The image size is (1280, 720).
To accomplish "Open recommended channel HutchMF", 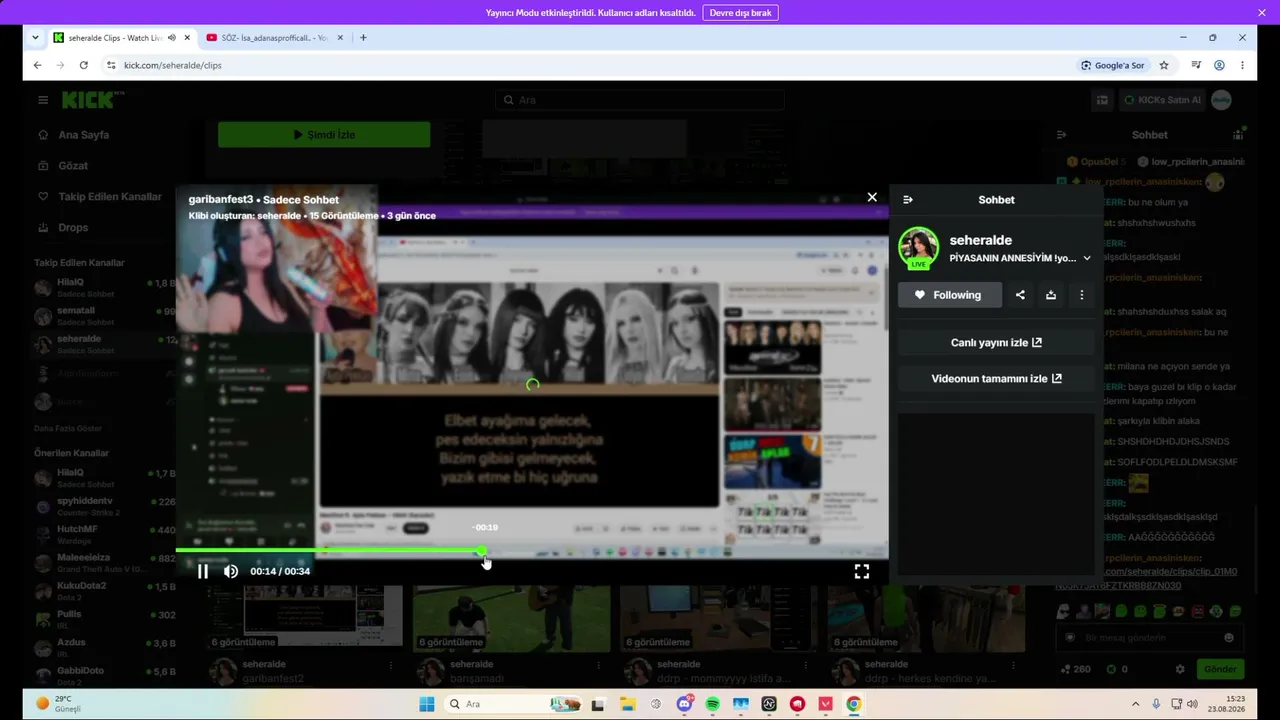I will click(x=105, y=533).
